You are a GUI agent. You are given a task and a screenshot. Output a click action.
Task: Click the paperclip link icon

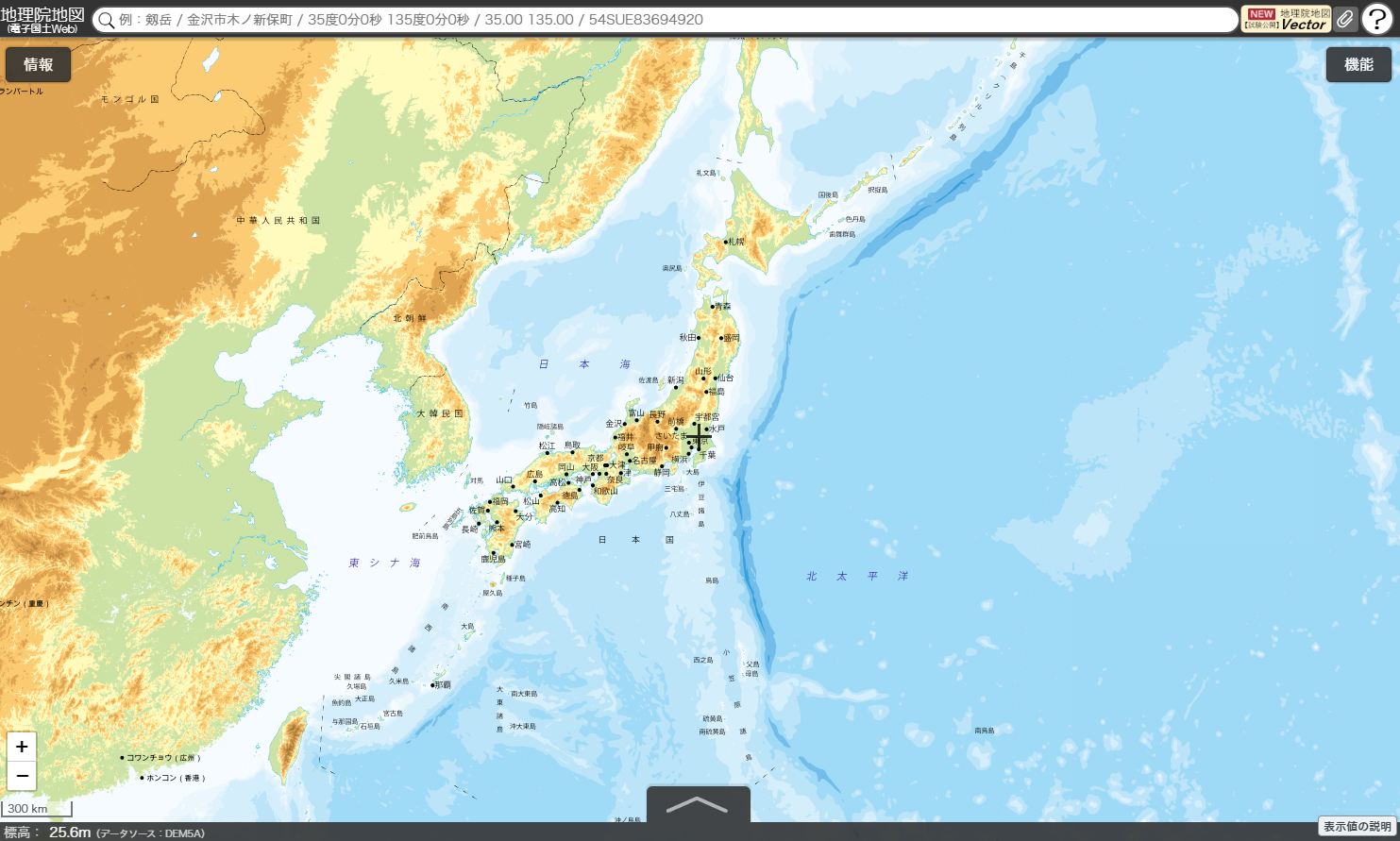[x=1345, y=20]
